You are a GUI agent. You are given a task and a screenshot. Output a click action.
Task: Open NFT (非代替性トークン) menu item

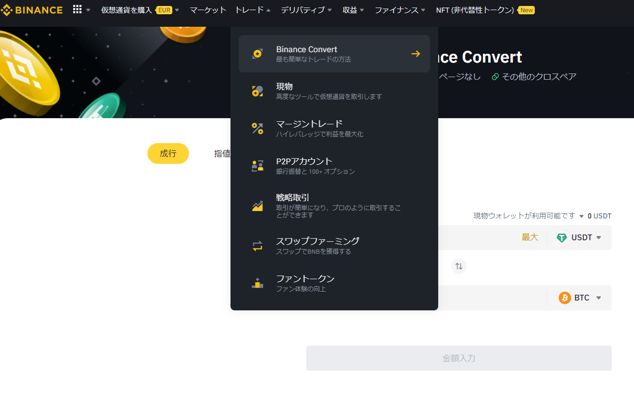point(475,10)
